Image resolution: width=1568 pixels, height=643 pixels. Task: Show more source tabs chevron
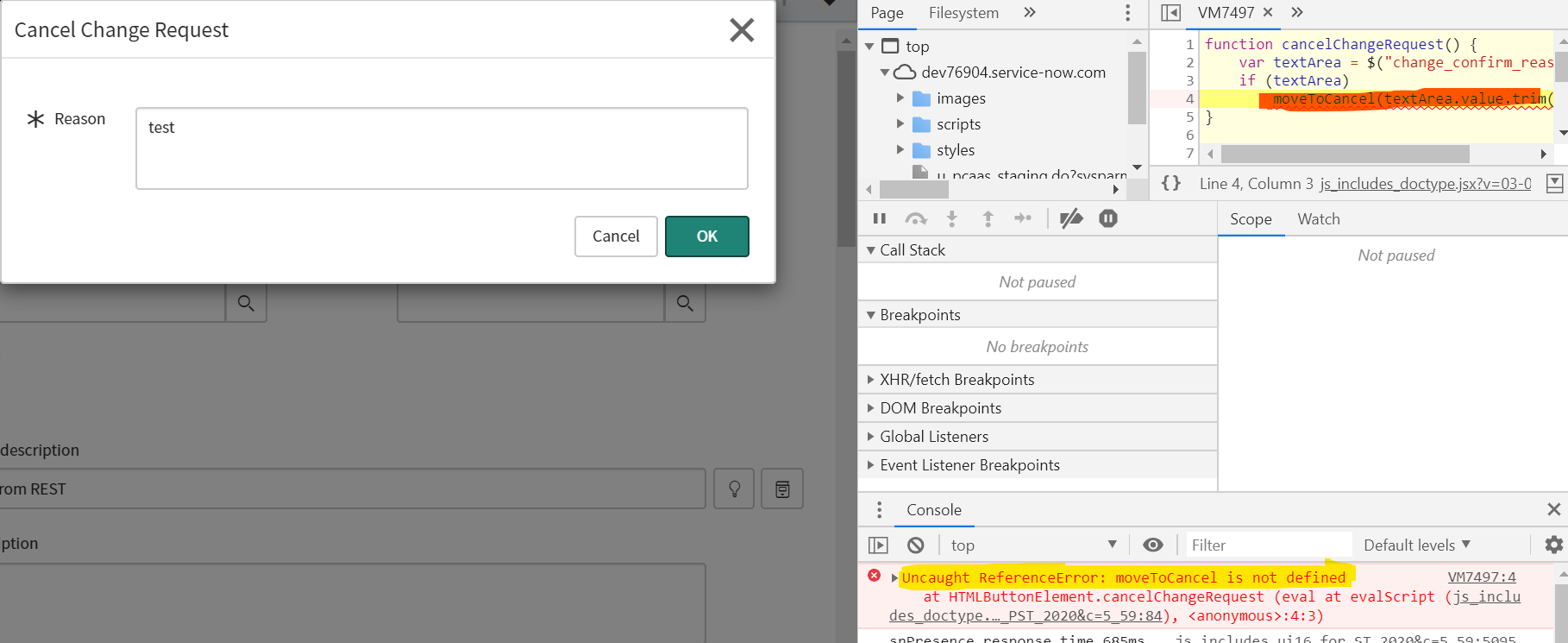click(1297, 12)
